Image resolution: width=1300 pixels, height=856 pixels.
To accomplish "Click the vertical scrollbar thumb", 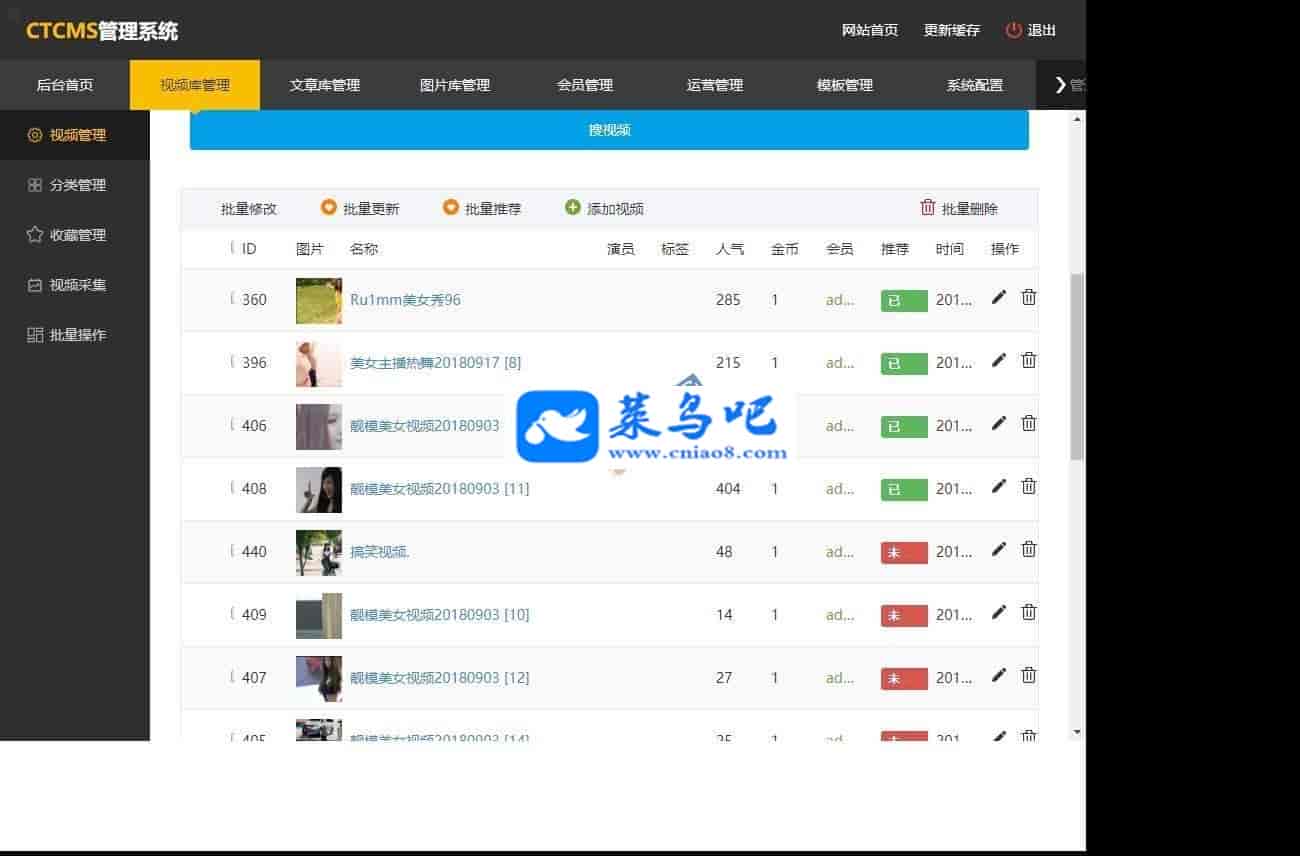I will [1077, 366].
